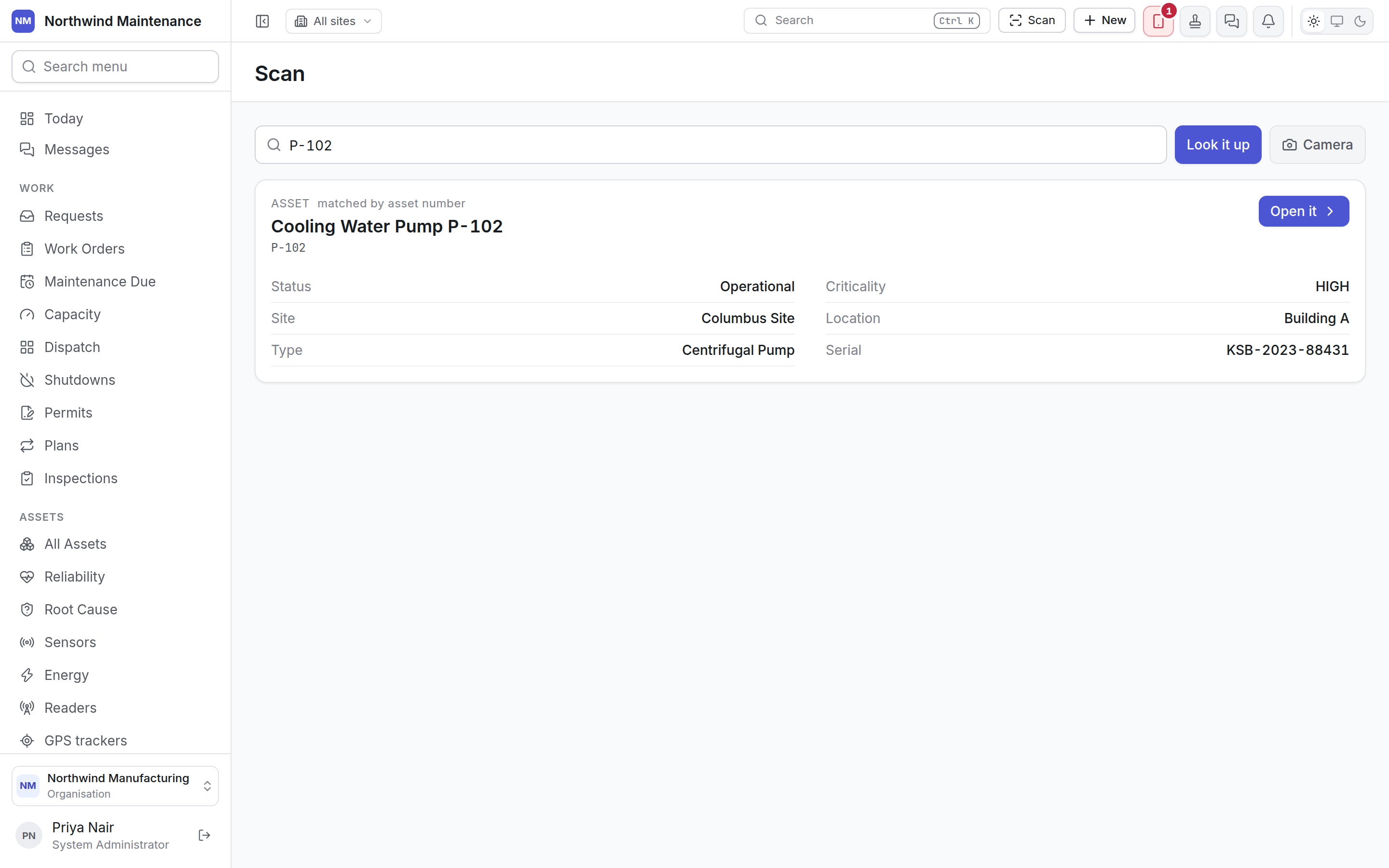Click the scan input containing P-102
The width and height of the screenshot is (1389, 868).
tap(710, 145)
